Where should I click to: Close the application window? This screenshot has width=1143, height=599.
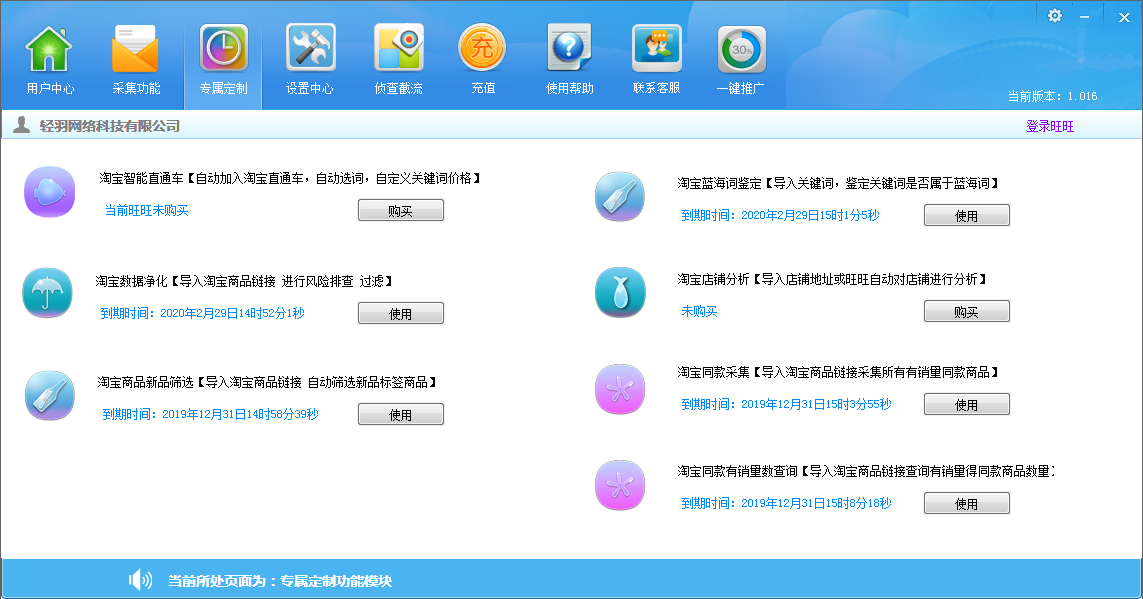tap(1124, 17)
